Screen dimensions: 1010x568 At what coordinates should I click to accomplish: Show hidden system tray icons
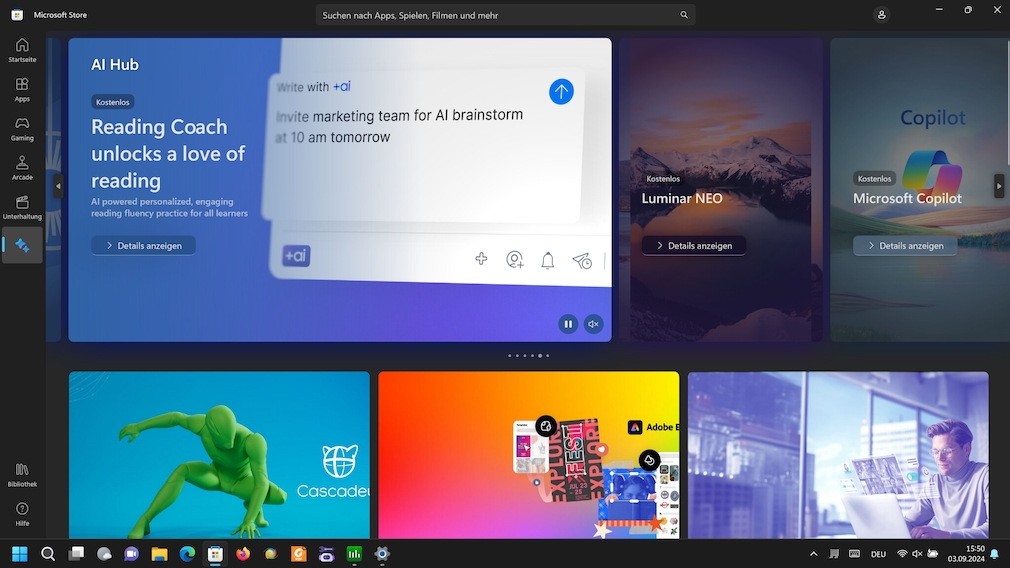pyautogui.click(x=814, y=554)
